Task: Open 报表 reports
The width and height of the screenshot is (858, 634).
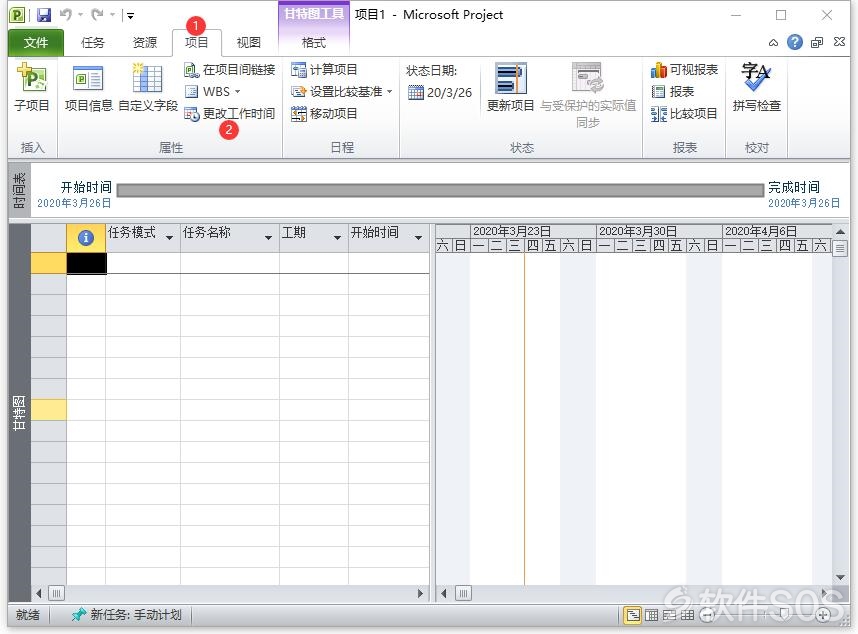Action: click(673, 91)
